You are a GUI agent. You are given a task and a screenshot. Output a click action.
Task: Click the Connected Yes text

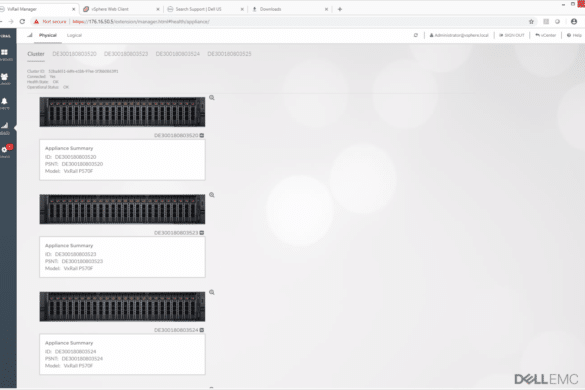click(53, 77)
